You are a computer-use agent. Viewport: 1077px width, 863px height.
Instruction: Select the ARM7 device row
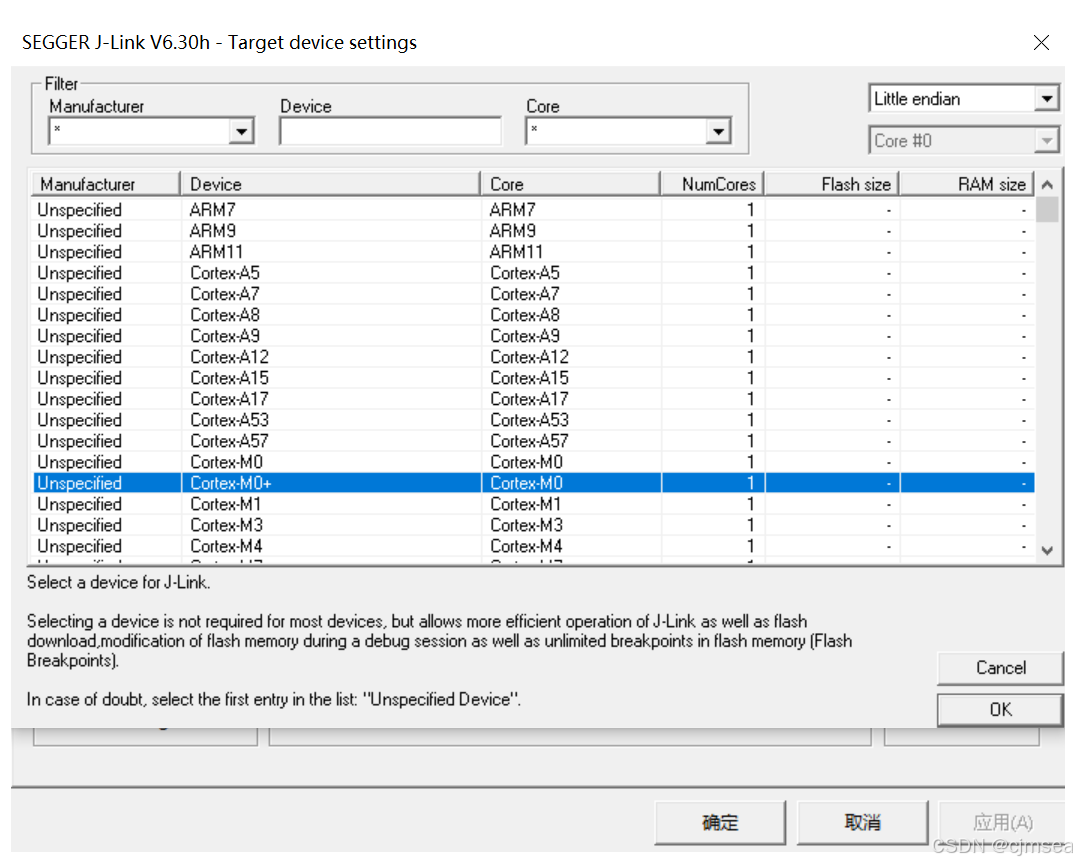pos(534,210)
